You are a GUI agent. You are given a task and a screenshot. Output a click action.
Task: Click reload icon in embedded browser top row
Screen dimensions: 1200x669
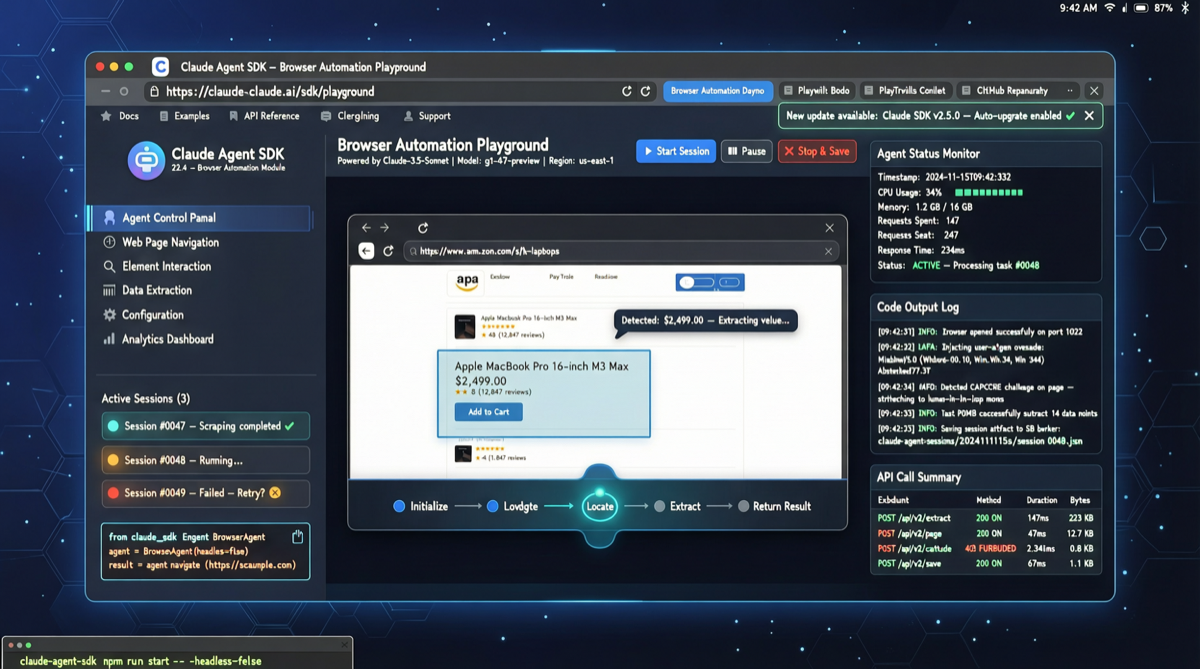(423, 228)
